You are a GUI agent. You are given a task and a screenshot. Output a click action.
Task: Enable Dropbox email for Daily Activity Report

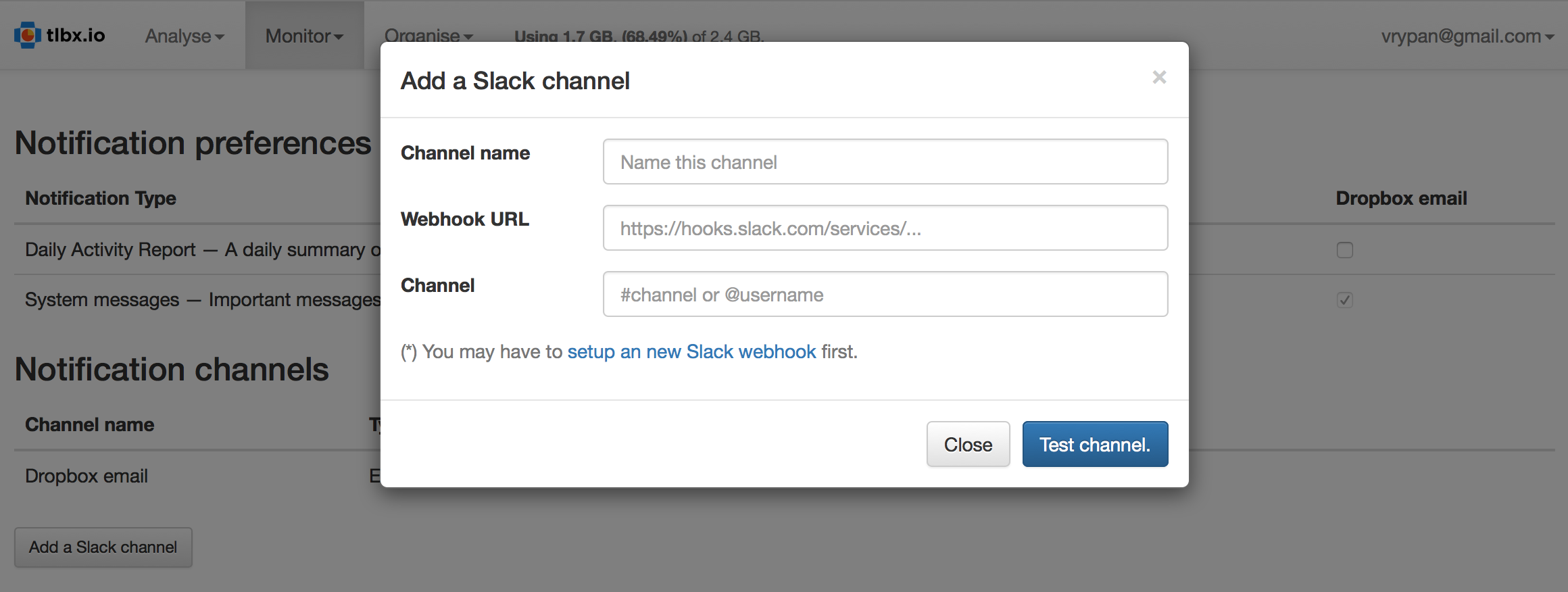1345,250
